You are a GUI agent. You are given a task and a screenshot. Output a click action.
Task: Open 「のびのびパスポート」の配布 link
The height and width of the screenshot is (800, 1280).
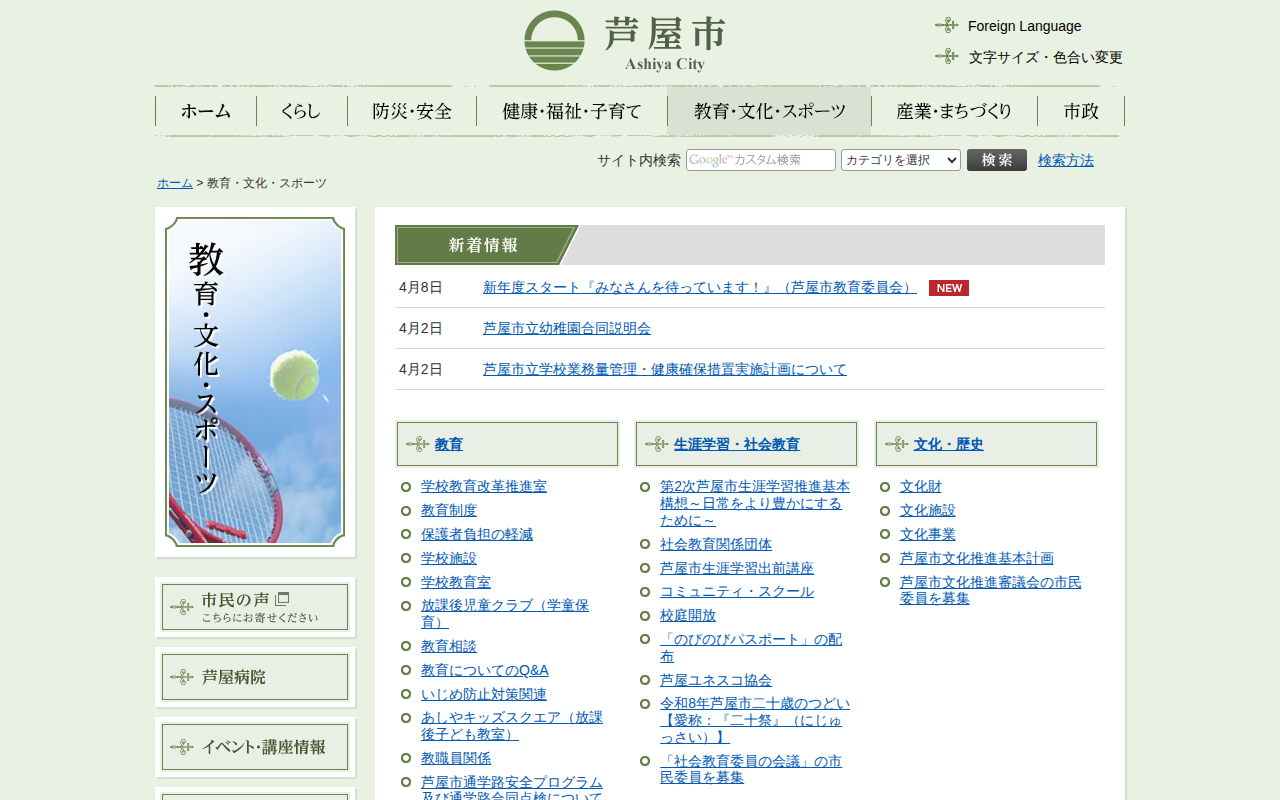(x=751, y=648)
